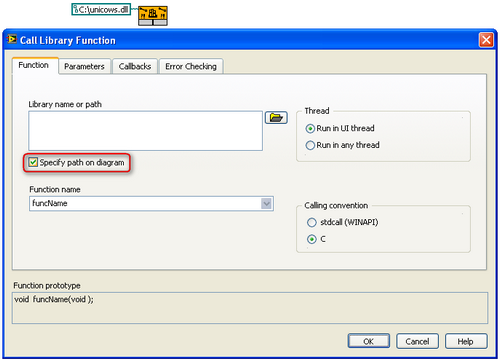
Task: Open the folder browse icon
Action: point(276,118)
